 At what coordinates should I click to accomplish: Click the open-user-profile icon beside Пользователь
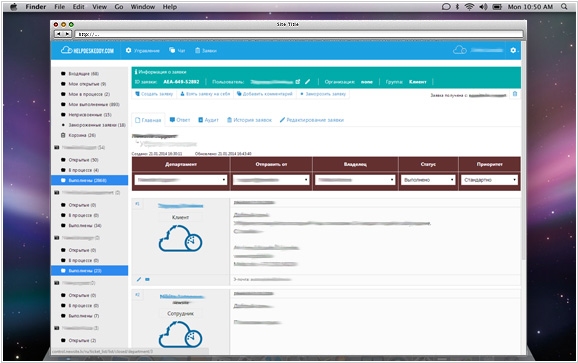pyautogui.click(x=297, y=82)
